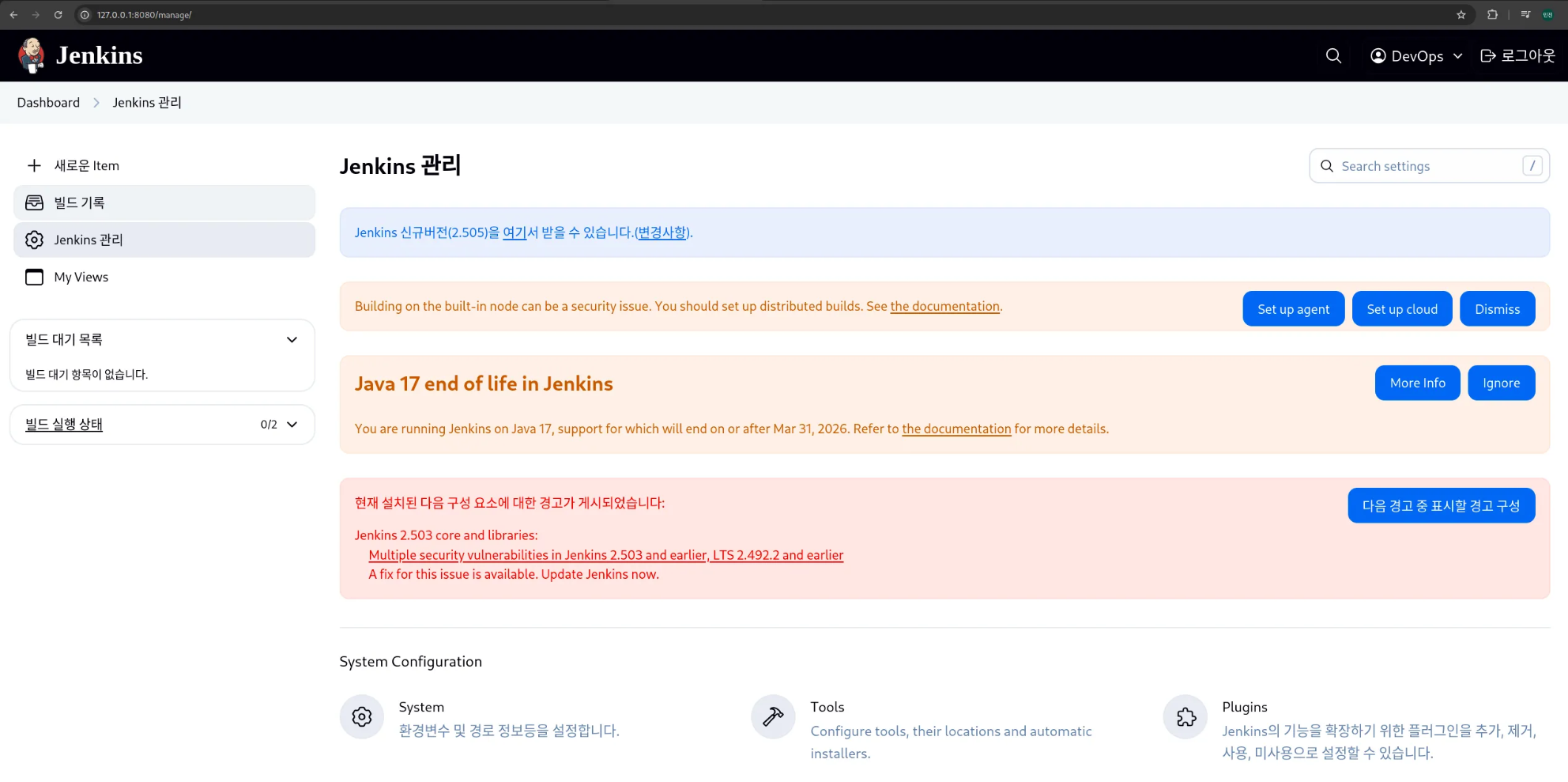Viewport: 1568px width, 782px height.
Task: Collapse the 빌드 실행 상태 panel chevron
Action: (292, 425)
